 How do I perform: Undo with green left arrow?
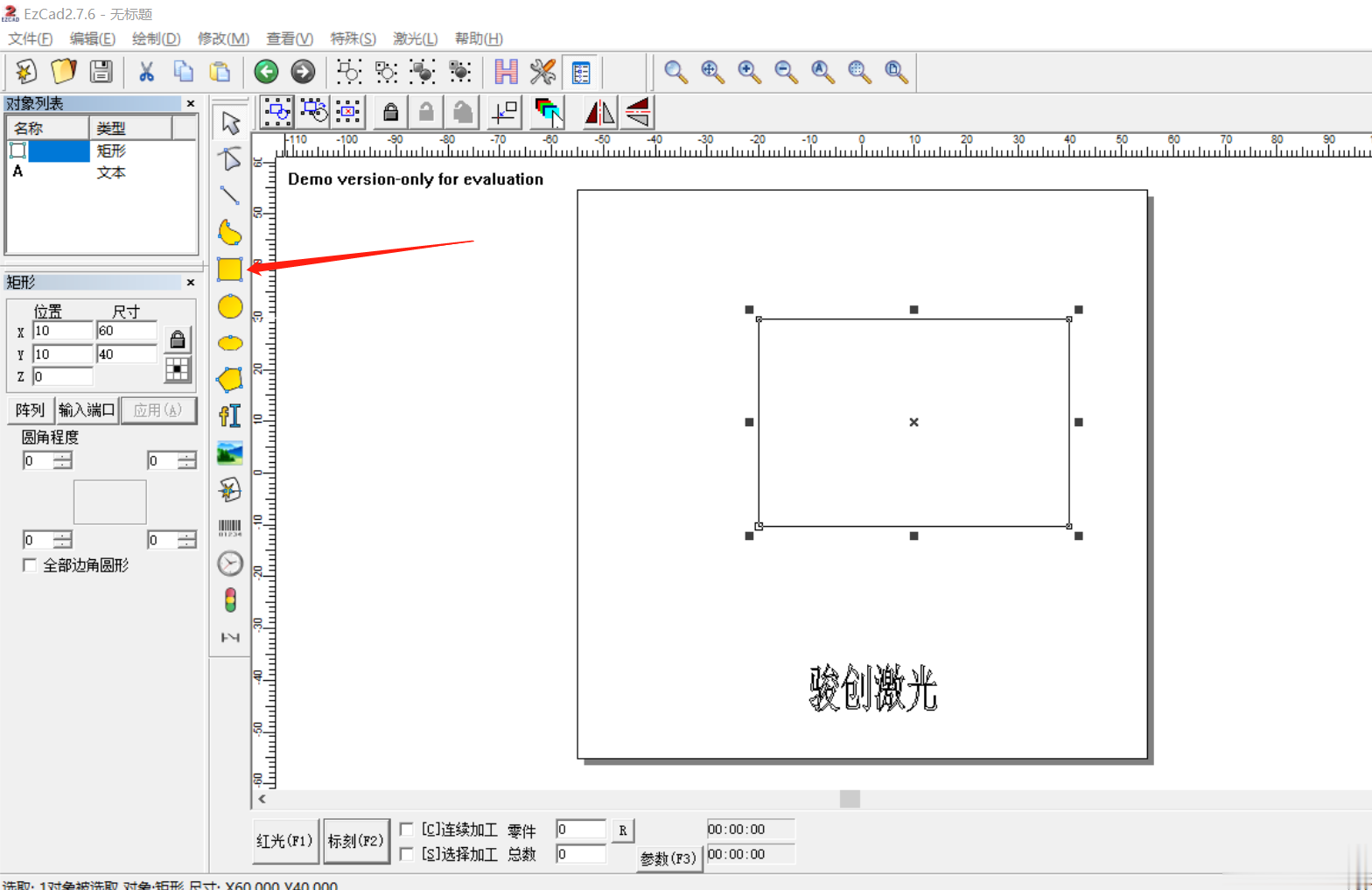click(x=266, y=72)
